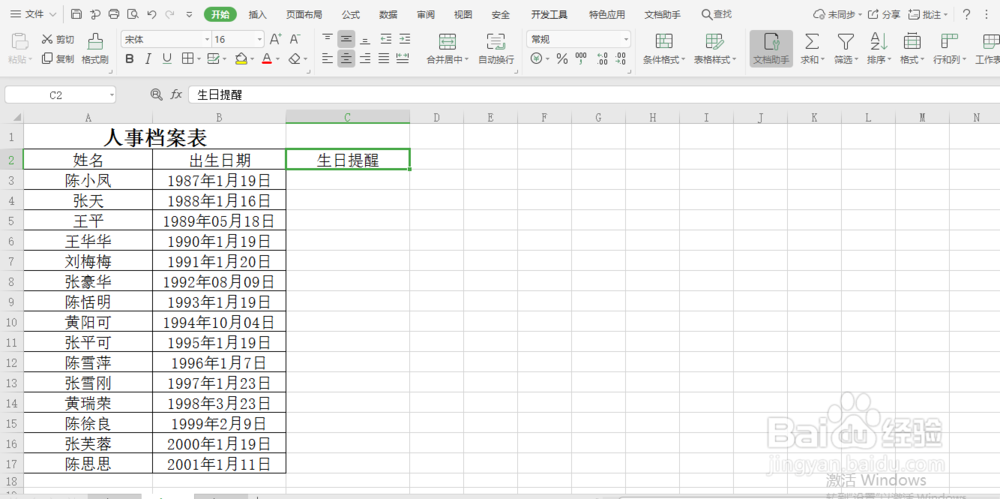Open Print Preview icon
This screenshot has width=1000, height=499.
pyautogui.click(x=133, y=14)
